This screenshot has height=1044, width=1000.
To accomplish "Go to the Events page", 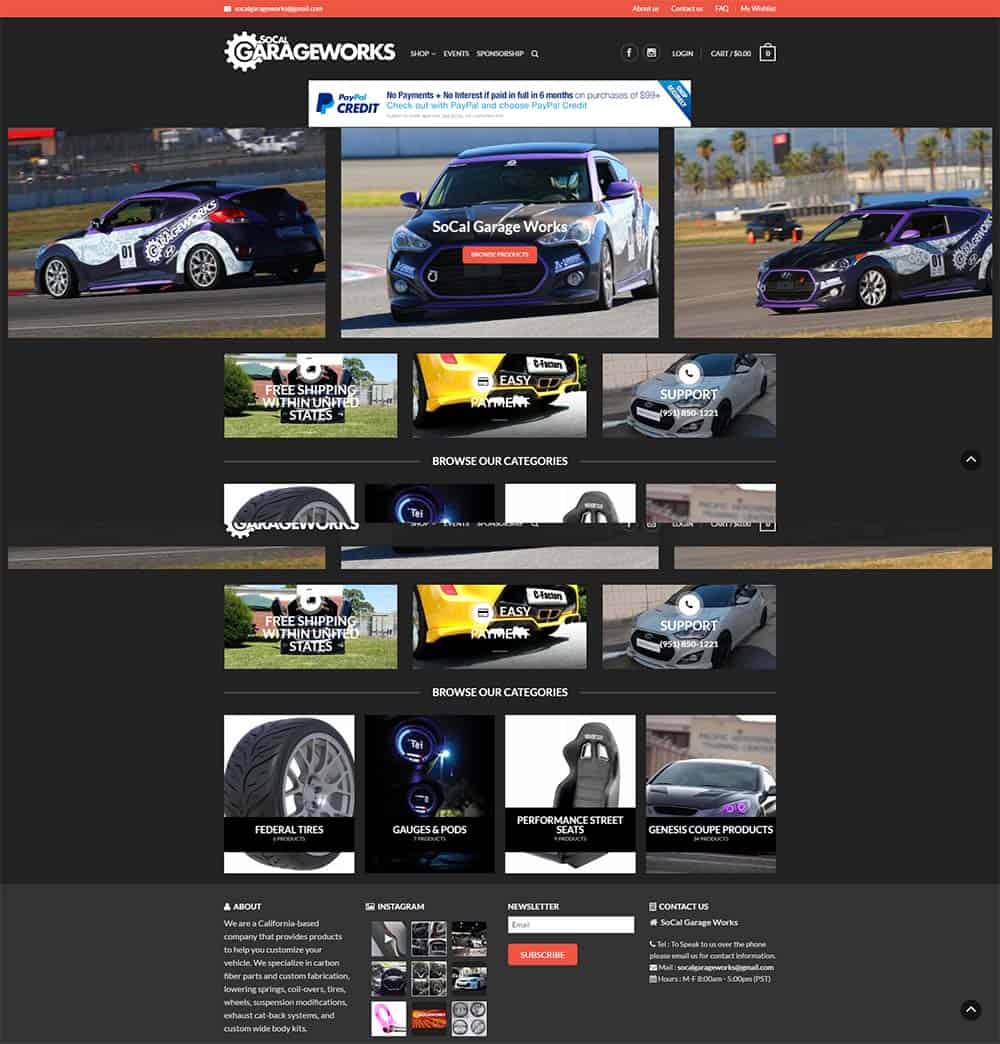I will pyautogui.click(x=456, y=53).
